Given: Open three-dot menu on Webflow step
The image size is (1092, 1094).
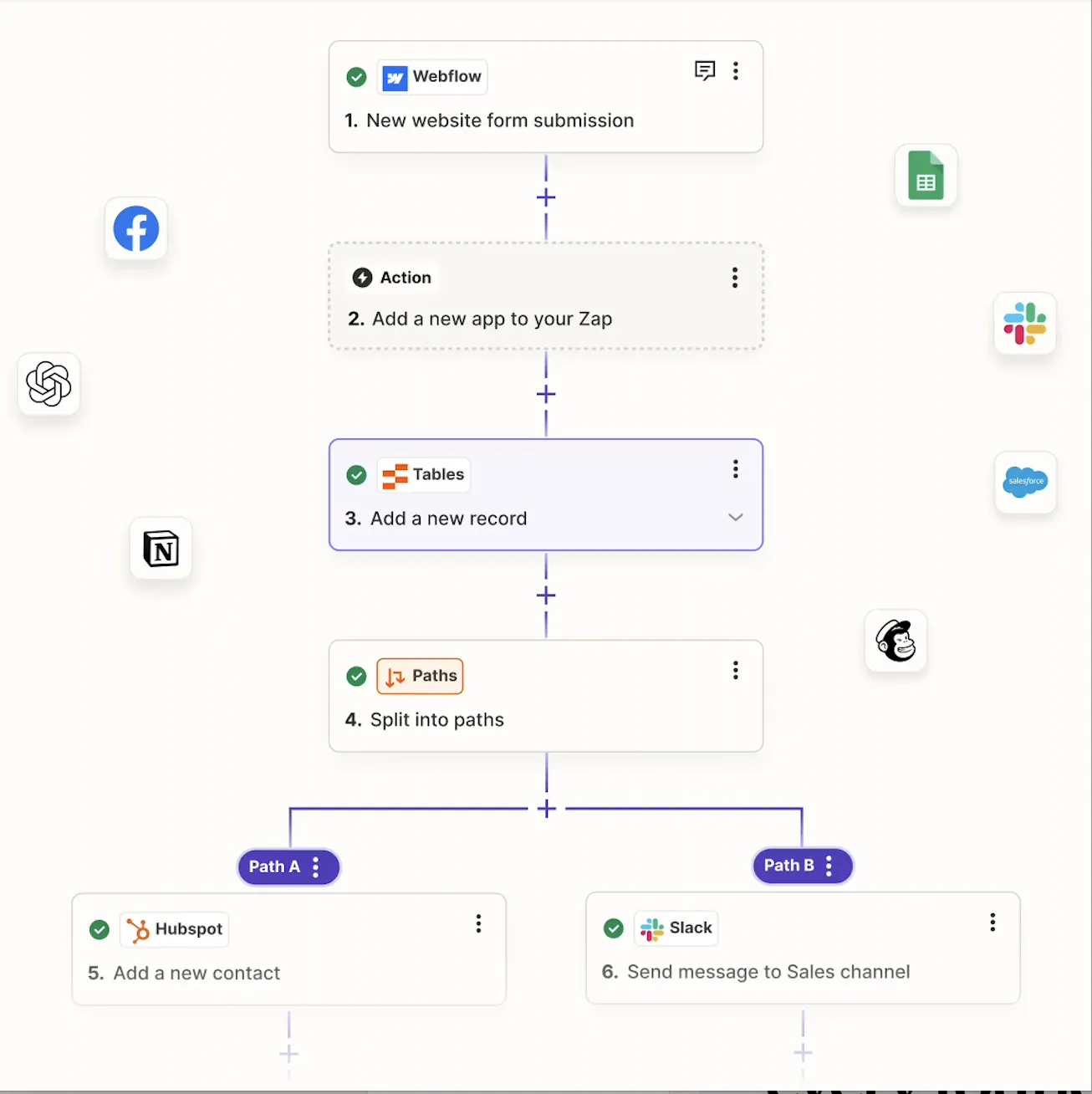Looking at the screenshot, I should [x=736, y=71].
